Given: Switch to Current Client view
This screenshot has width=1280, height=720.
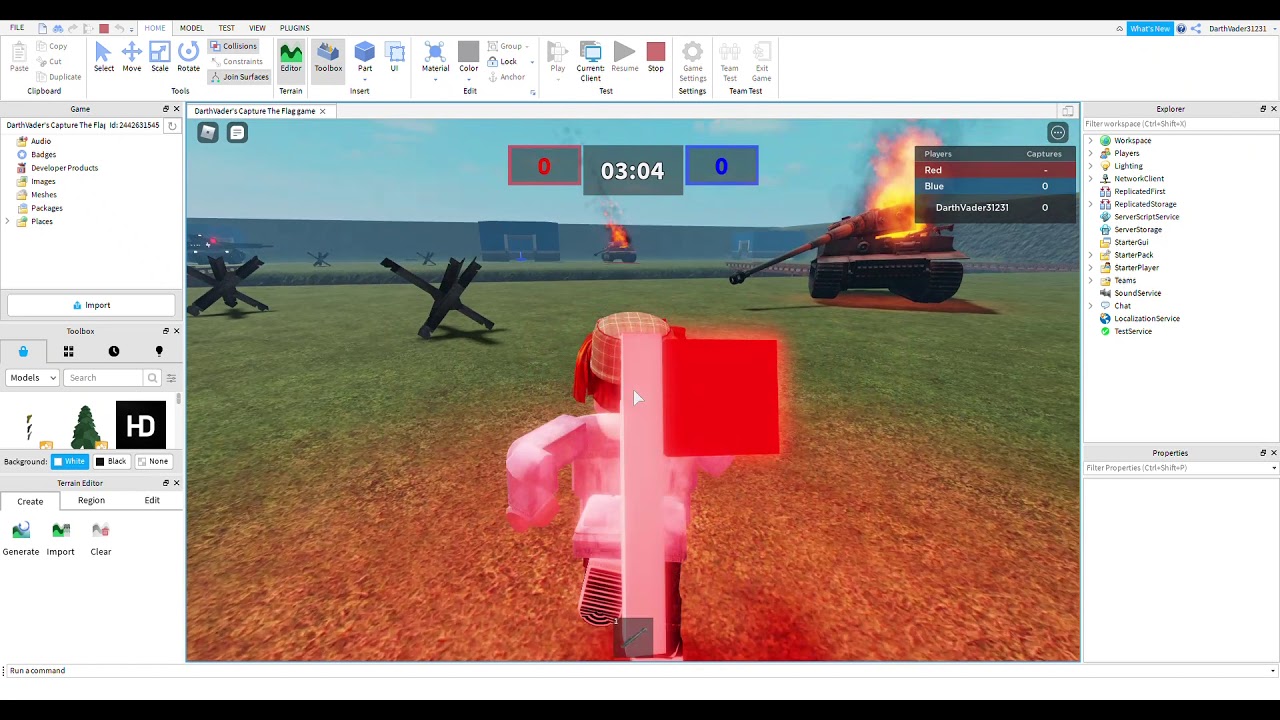Looking at the screenshot, I should (590, 61).
